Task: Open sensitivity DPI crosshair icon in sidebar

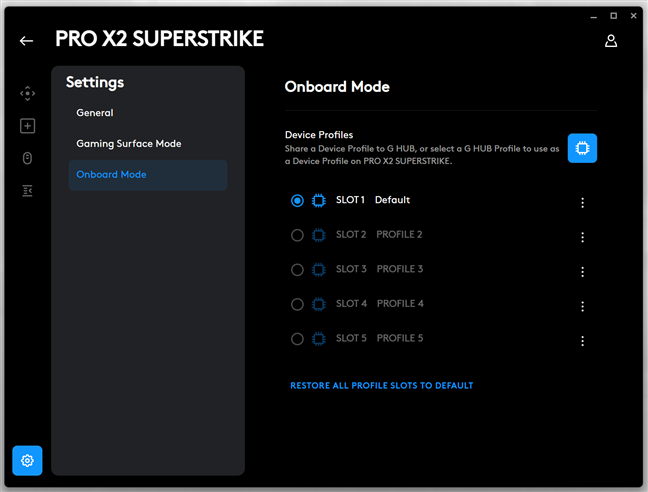Action: pos(27,93)
